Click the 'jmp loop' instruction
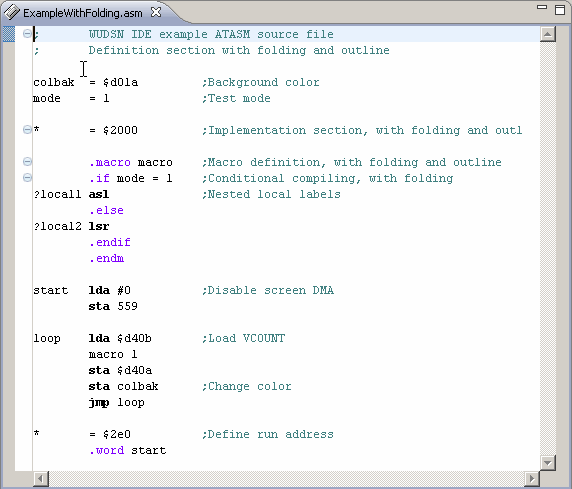This screenshot has height=489, width=572. pyautogui.click(x=117, y=403)
